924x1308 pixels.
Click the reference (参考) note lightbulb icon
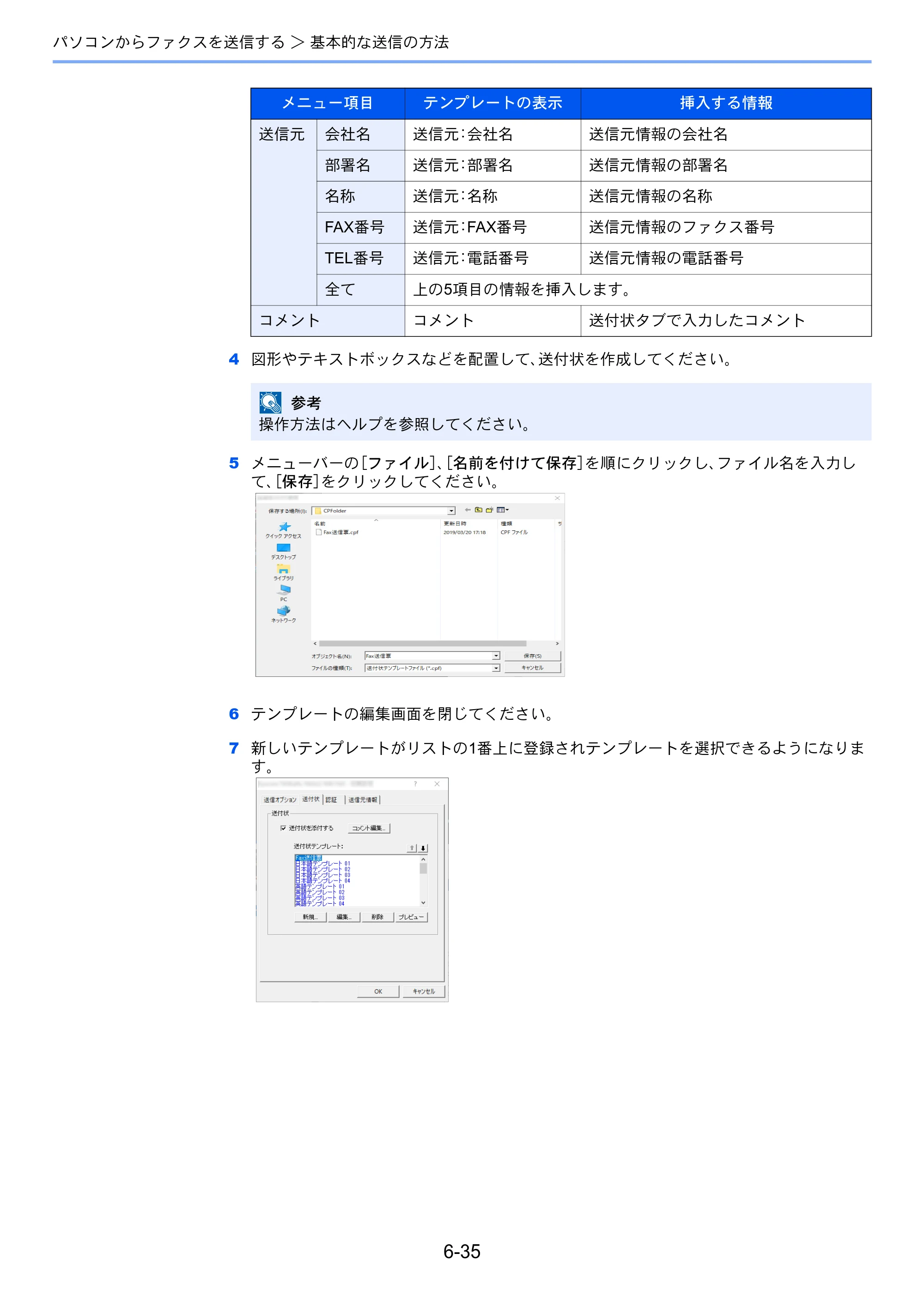tap(270, 402)
